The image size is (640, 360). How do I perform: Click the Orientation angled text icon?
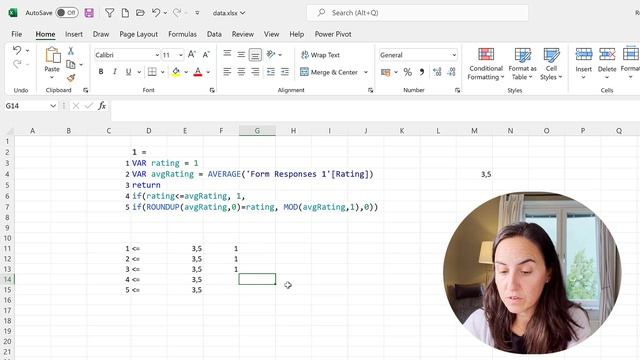[271, 54]
